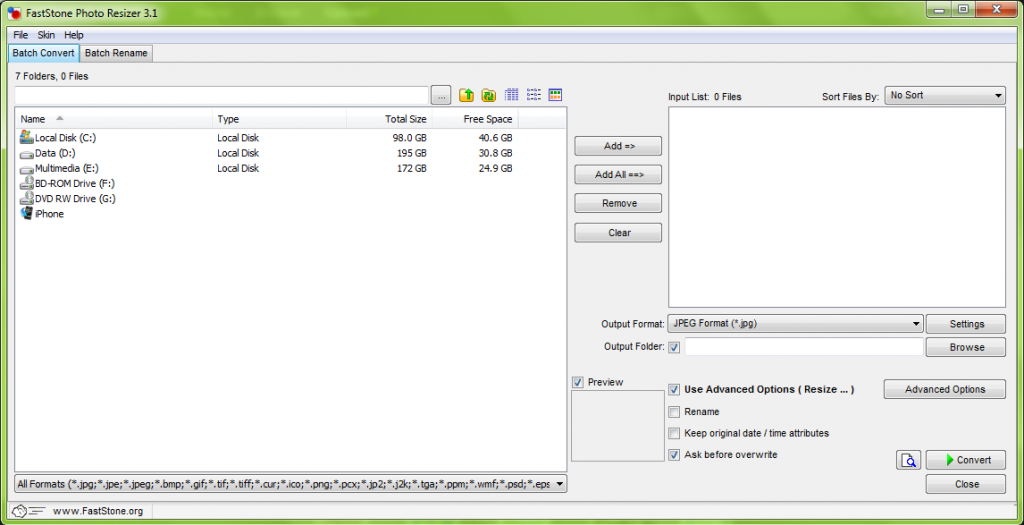Open output format Settings
Screen dimensions: 1024x525
pyautogui.click(x=966, y=324)
